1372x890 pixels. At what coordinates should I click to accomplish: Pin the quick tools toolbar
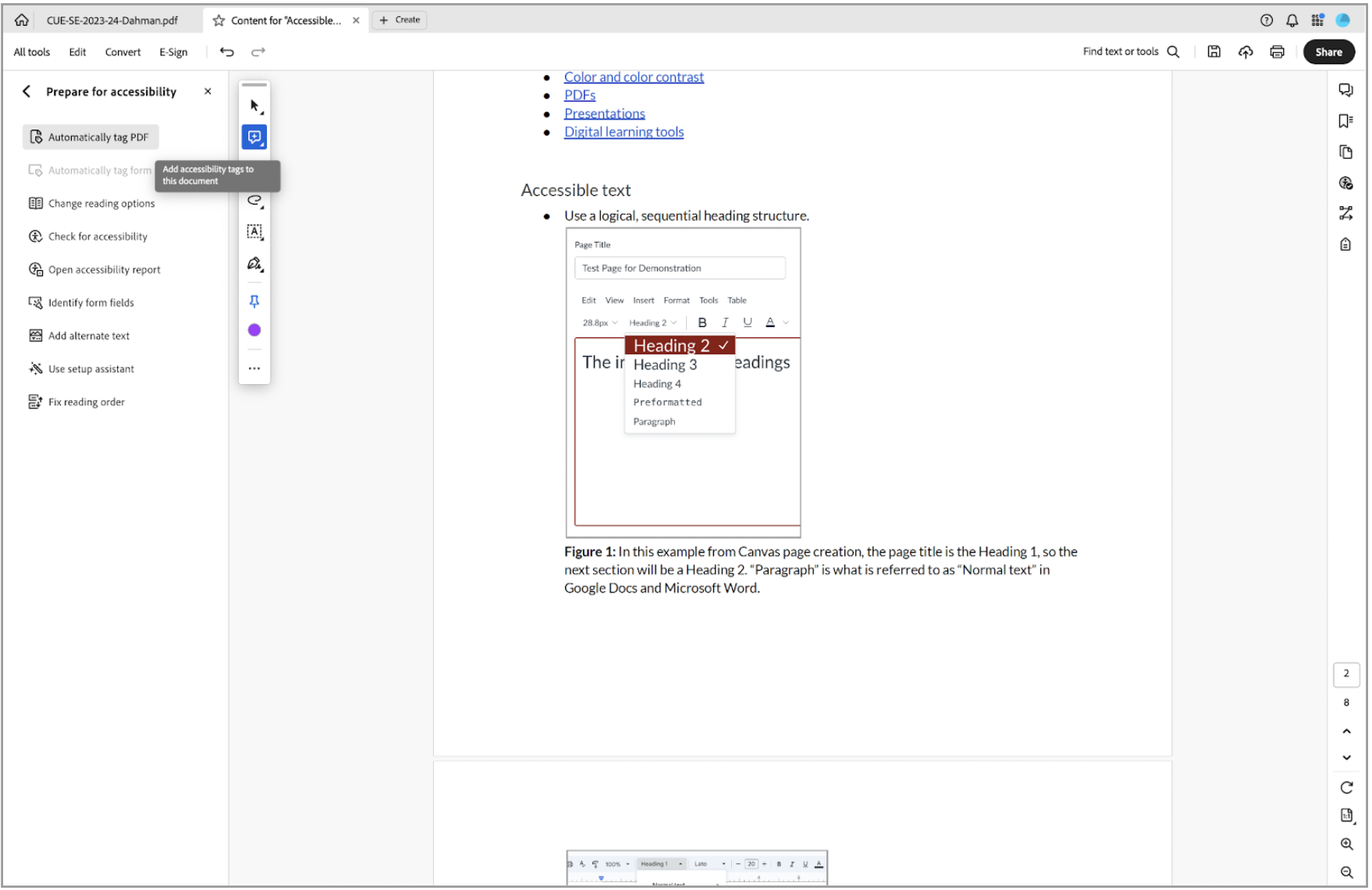tap(254, 301)
